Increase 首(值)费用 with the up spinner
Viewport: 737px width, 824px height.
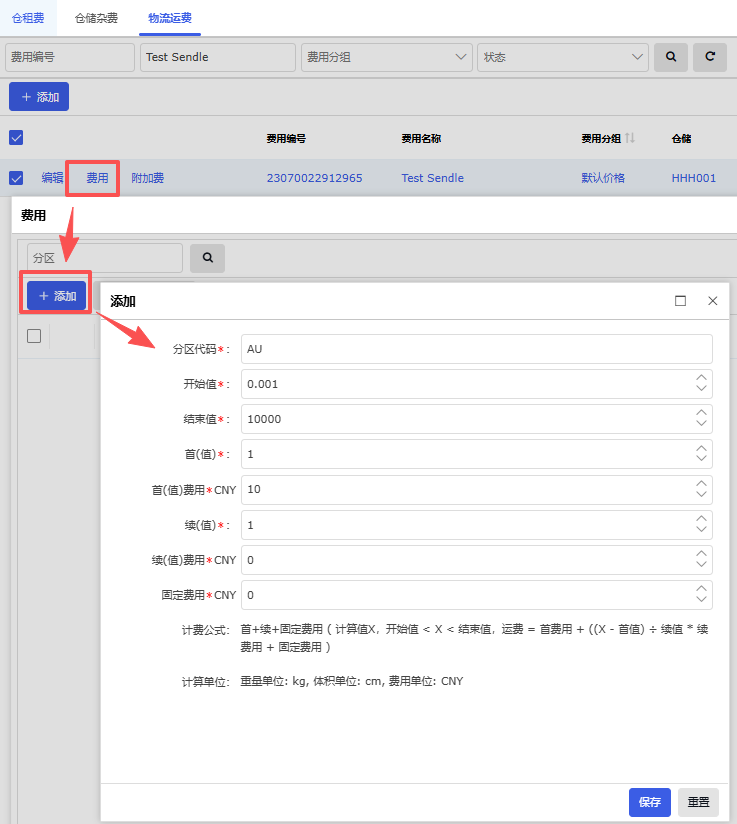(x=702, y=483)
